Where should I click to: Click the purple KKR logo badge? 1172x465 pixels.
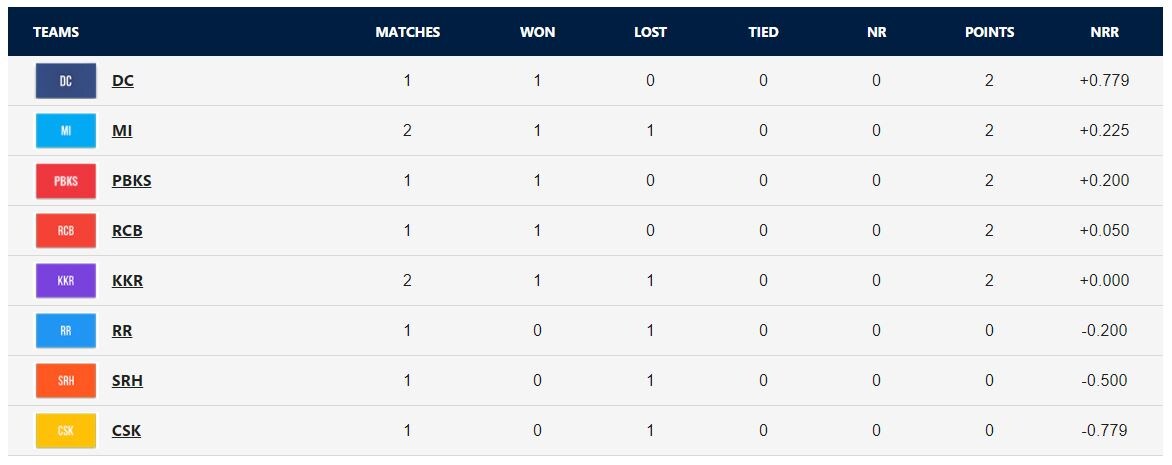(x=66, y=281)
